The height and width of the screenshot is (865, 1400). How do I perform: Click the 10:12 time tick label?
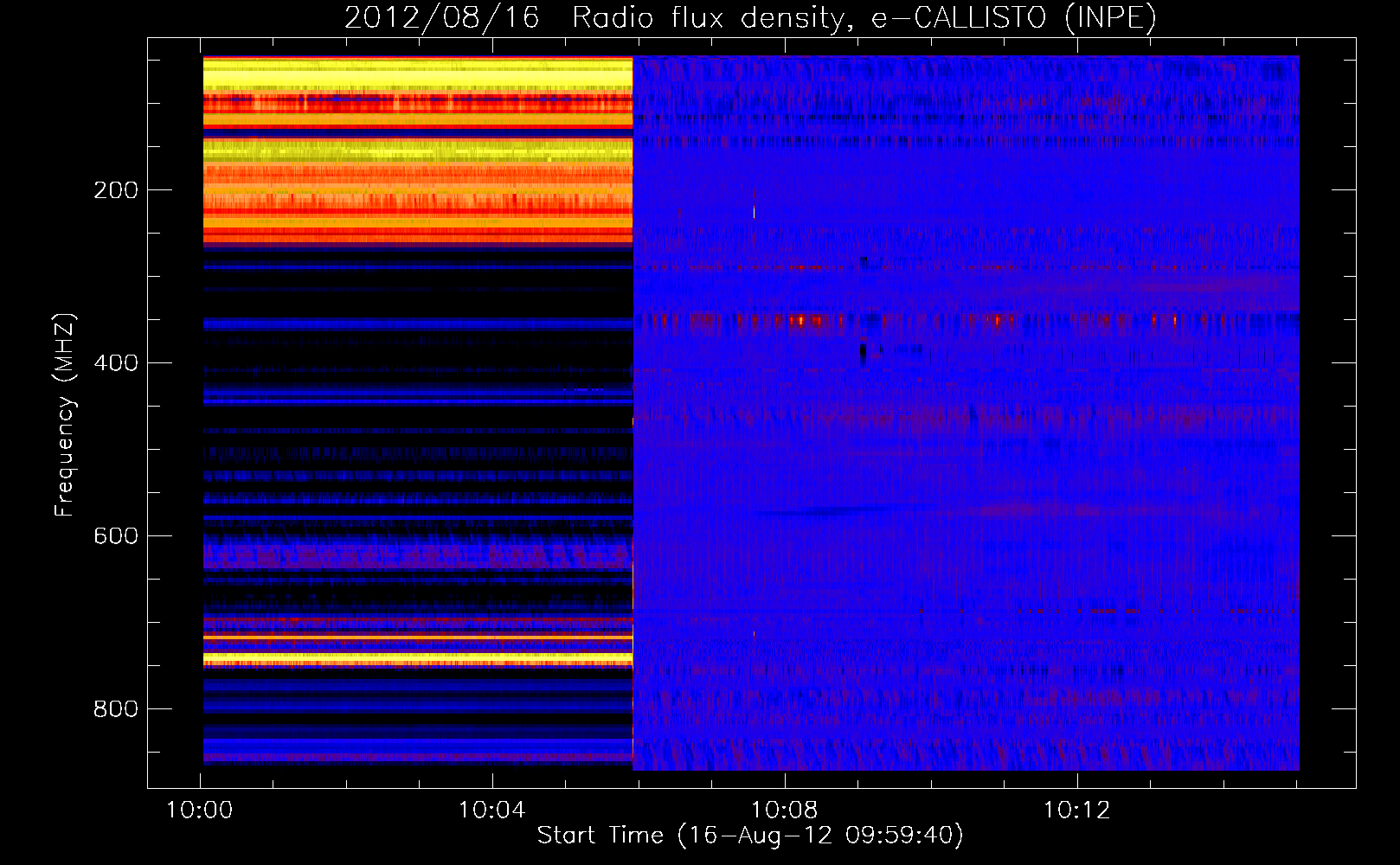[1077, 811]
